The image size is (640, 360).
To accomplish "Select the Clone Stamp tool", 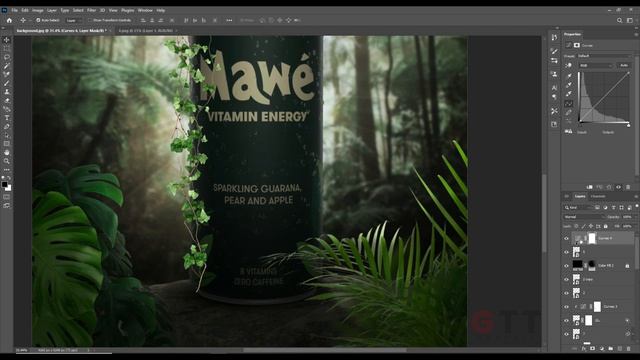I will click(7, 92).
